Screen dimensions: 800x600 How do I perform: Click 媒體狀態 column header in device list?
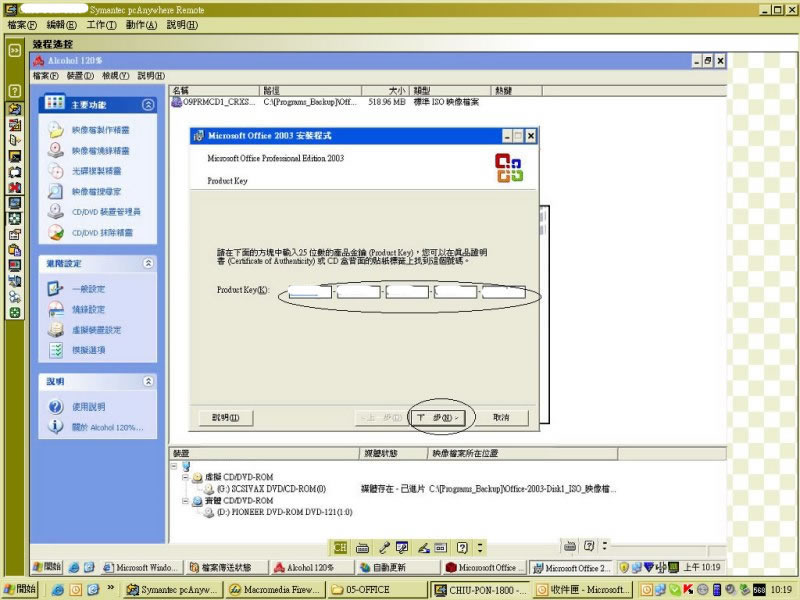393,453
